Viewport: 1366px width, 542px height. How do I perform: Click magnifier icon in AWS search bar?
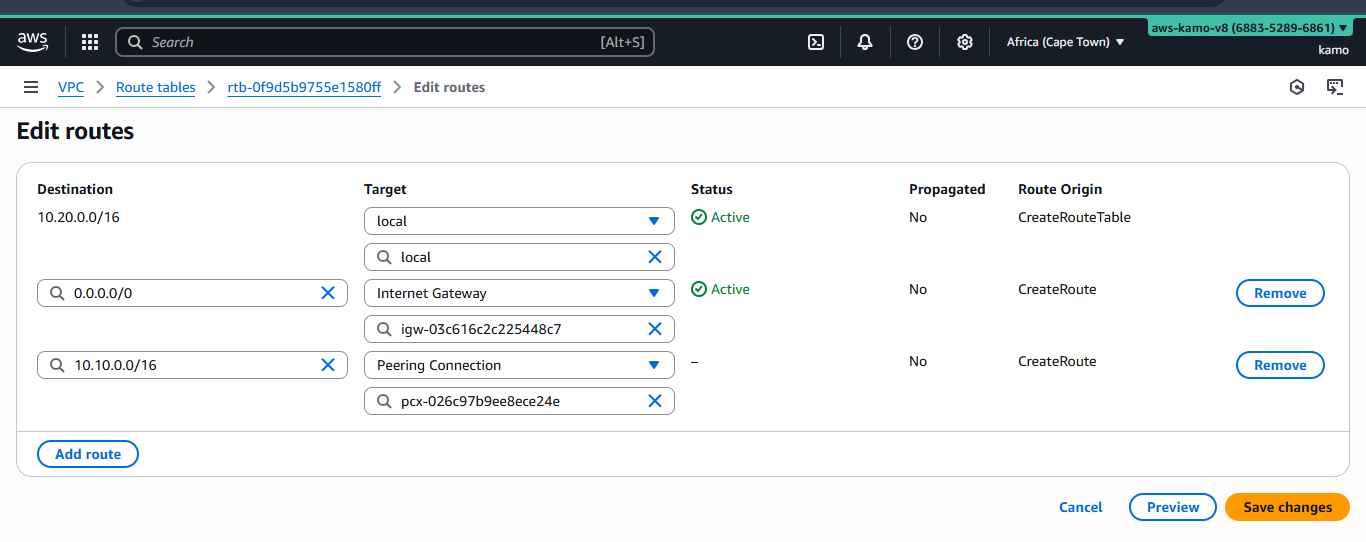tap(135, 42)
